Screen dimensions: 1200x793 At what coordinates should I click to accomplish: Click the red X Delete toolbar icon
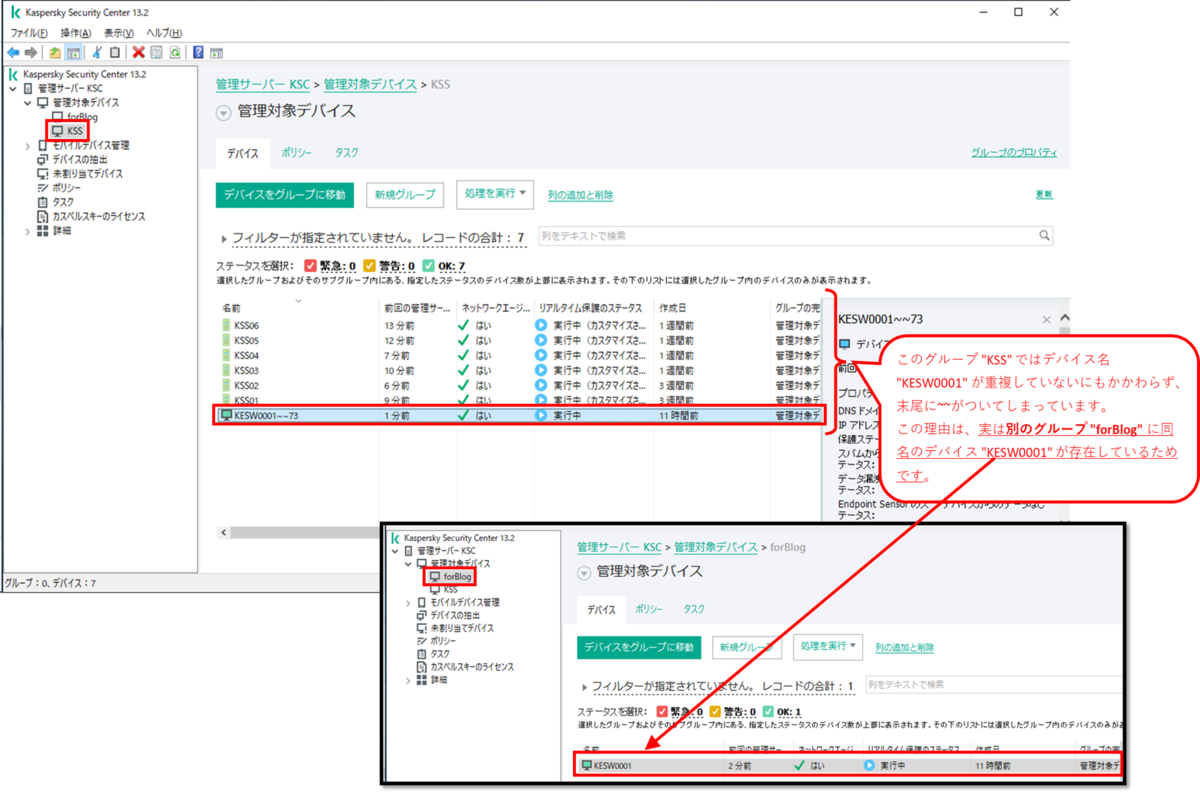click(x=139, y=52)
